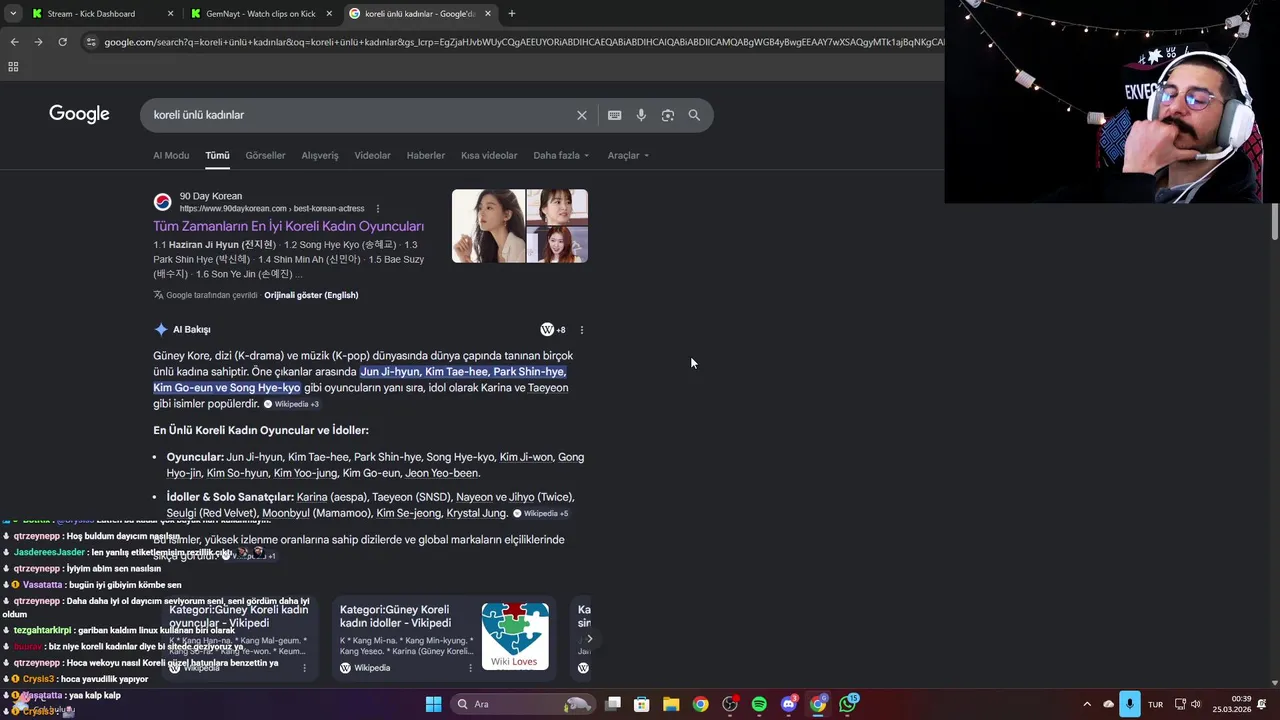Show hidden system tray icons chevron
Screen dimensions: 1280x720
tap(1087, 704)
